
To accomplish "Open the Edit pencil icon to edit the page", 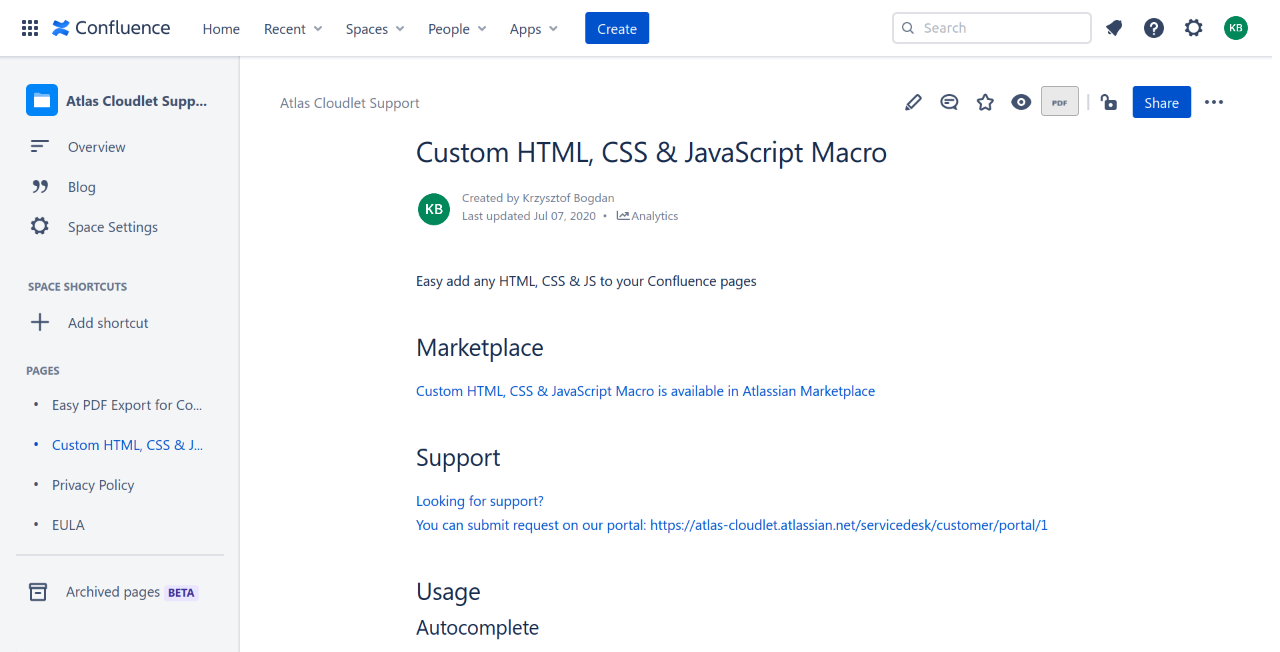I will pyautogui.click(x=913, y=102).
